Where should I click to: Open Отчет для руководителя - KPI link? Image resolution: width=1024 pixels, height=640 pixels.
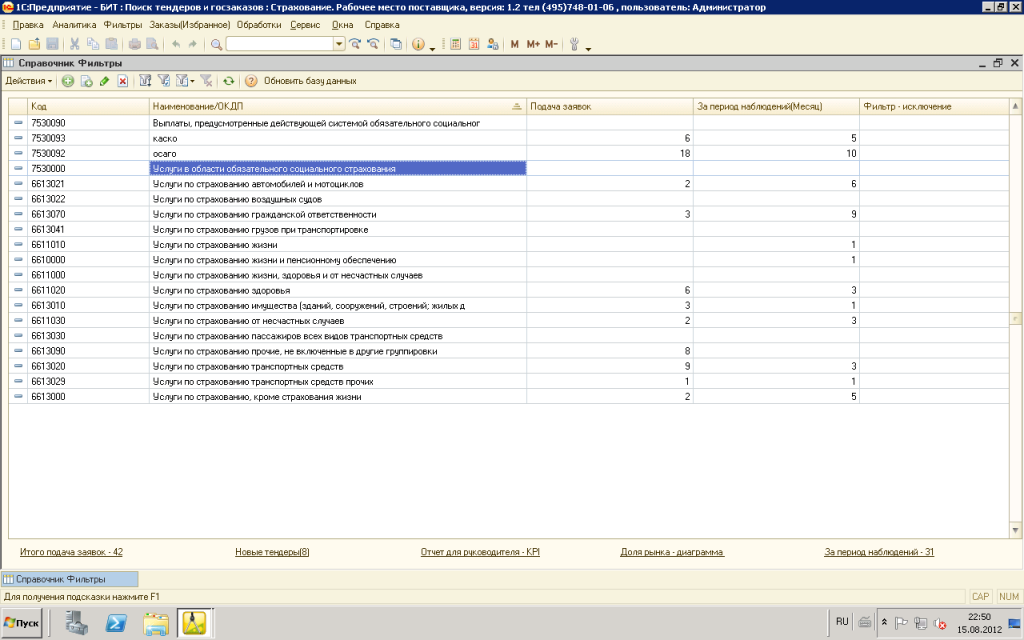coord(481,552)
